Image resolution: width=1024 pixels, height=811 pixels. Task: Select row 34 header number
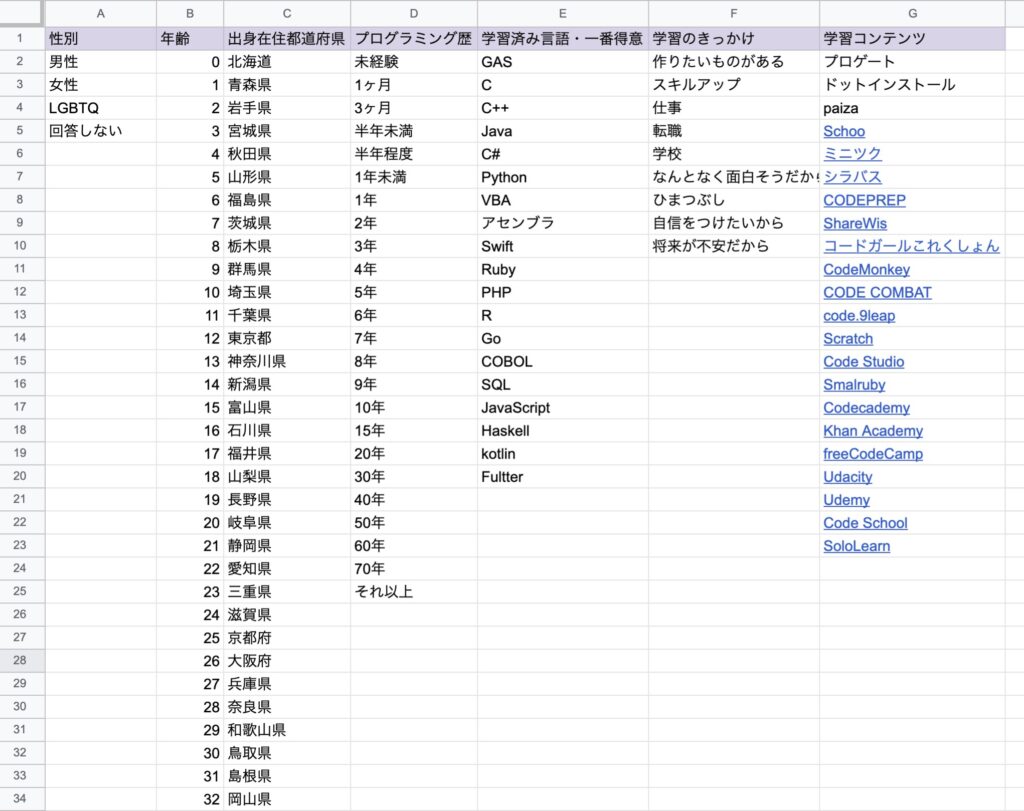(x=20, y=799)
